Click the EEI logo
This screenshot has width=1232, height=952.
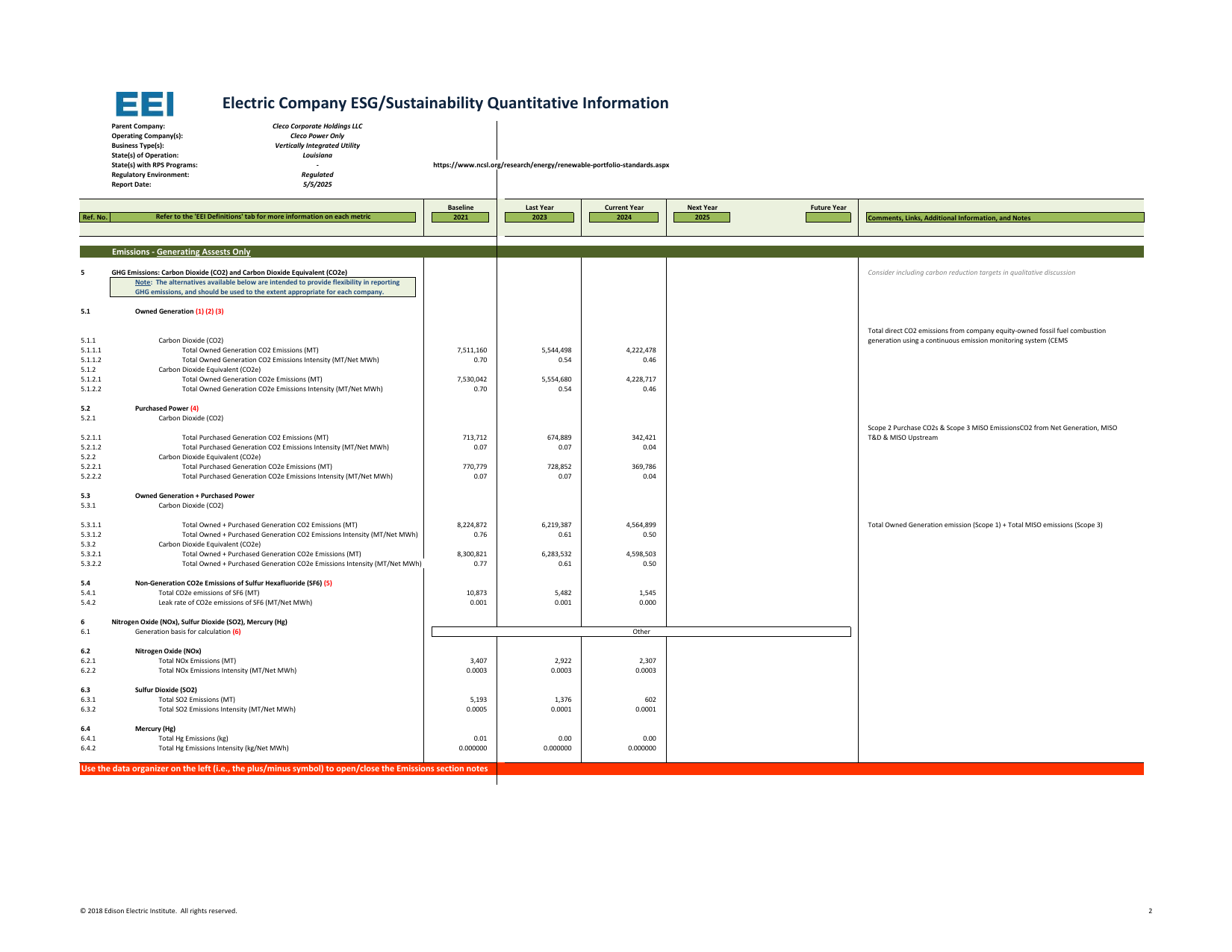coord(145,104)
